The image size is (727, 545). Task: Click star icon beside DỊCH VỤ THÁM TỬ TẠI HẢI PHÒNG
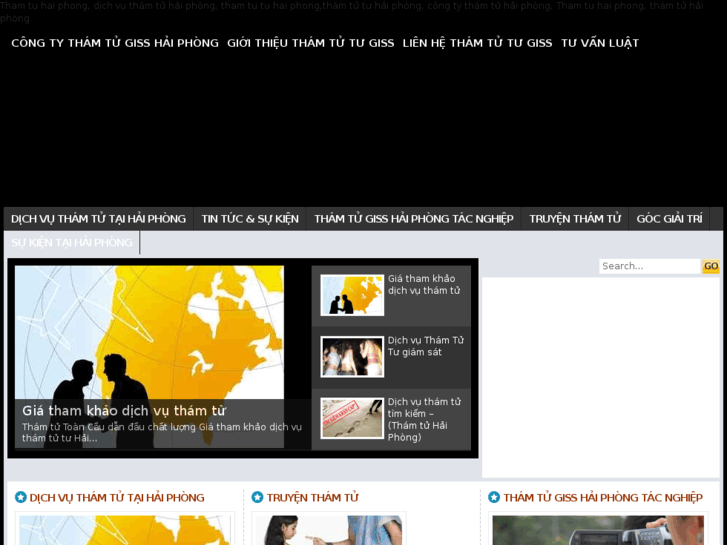(21, 497)
